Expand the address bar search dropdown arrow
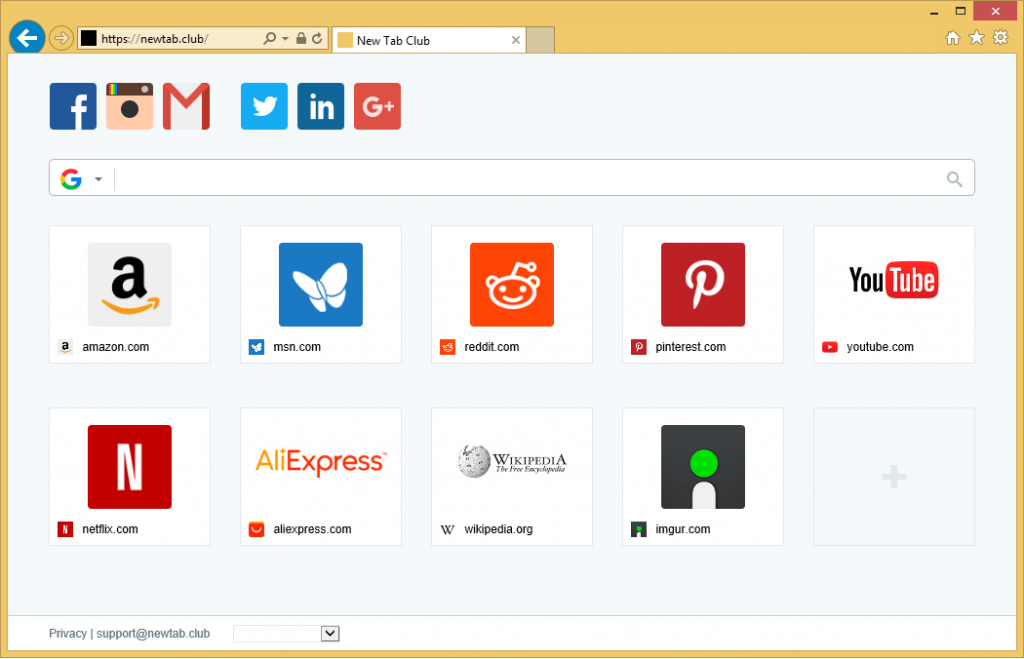 pos(285,39)
